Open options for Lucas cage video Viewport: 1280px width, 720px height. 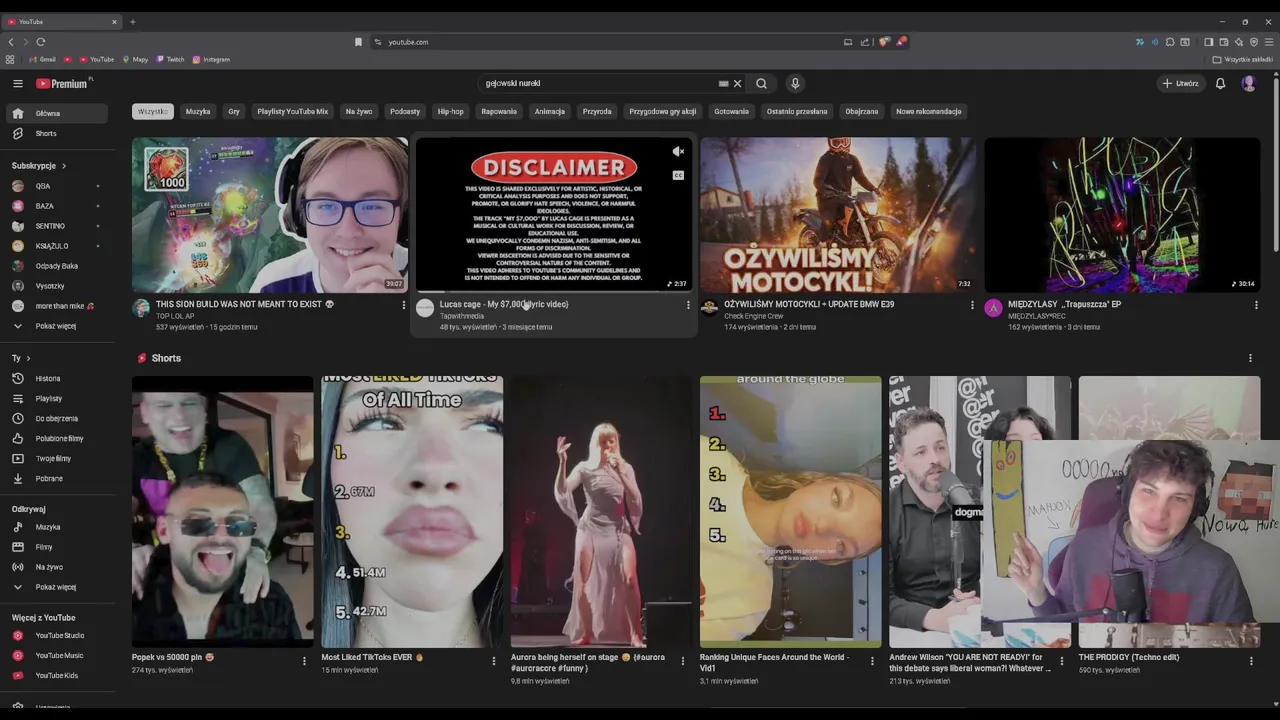[688, 305]
